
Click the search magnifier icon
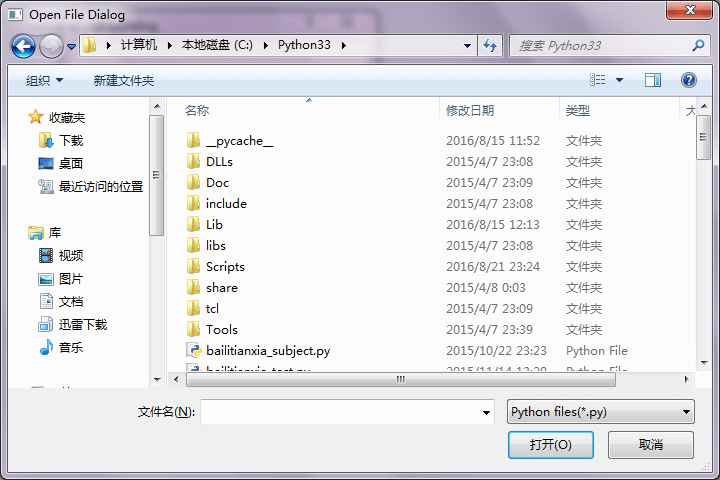click(x=698, y=45)
